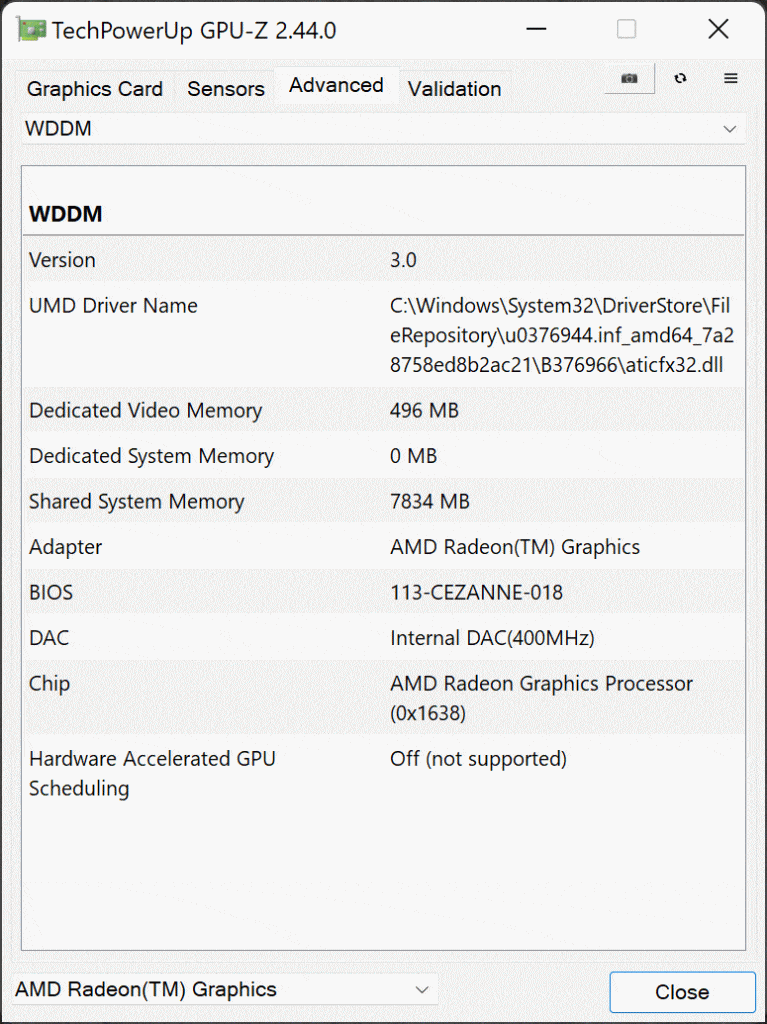Click the UMD Driver Name label
The height and width of the screenshot is (1024, 767).
pos(113,306)
